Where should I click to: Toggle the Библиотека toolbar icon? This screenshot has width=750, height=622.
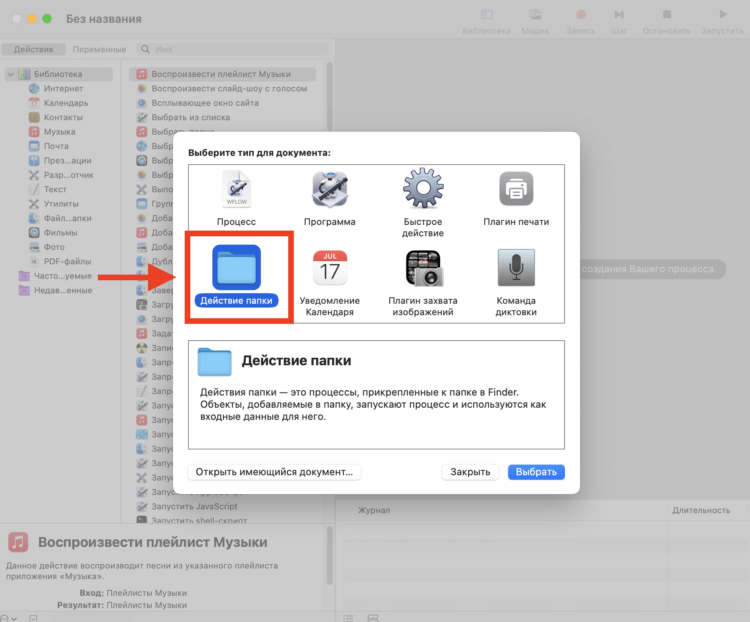tap(486, 15)
